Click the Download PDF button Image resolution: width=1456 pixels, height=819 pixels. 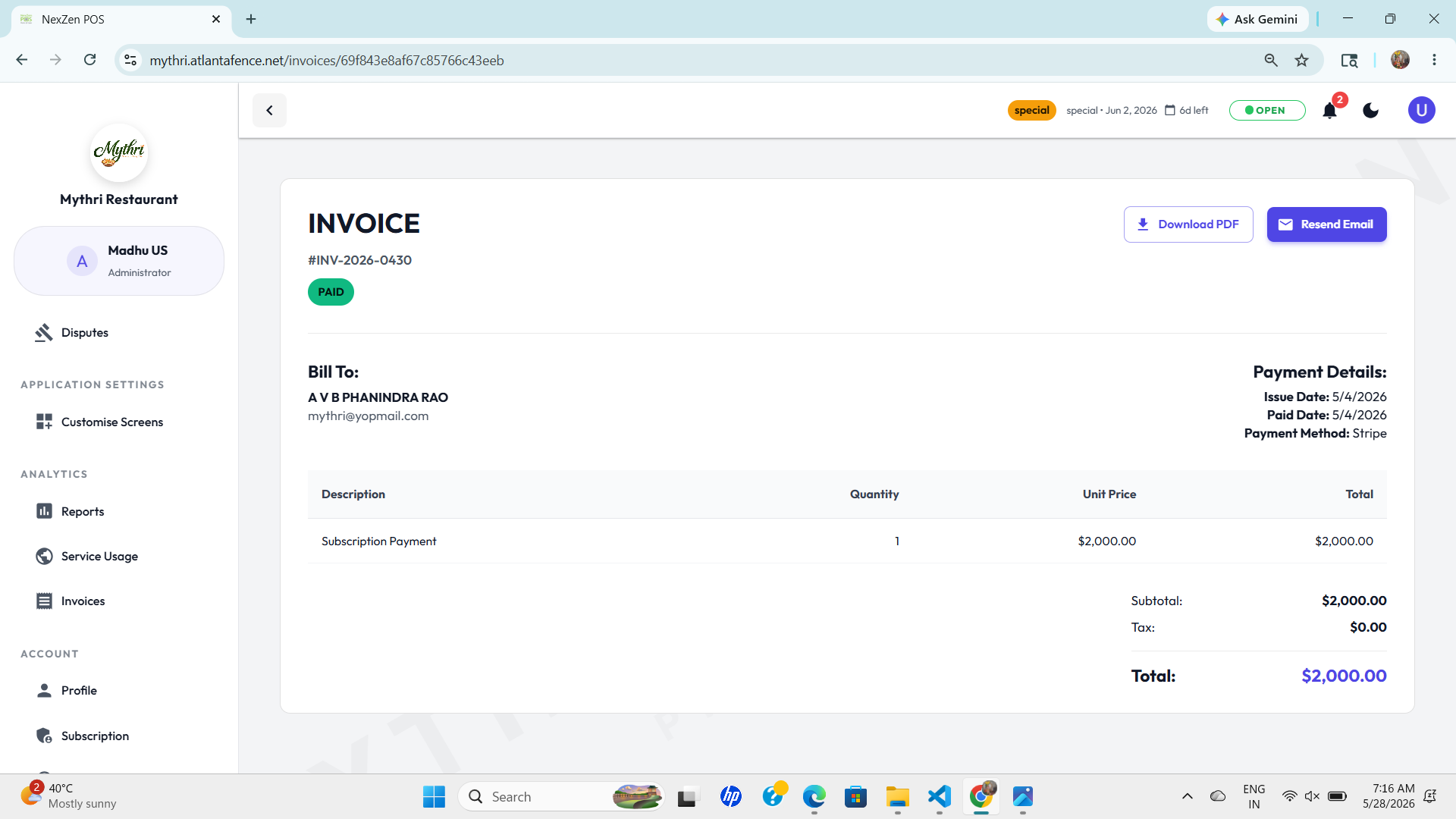click(x=1188, y=224)
